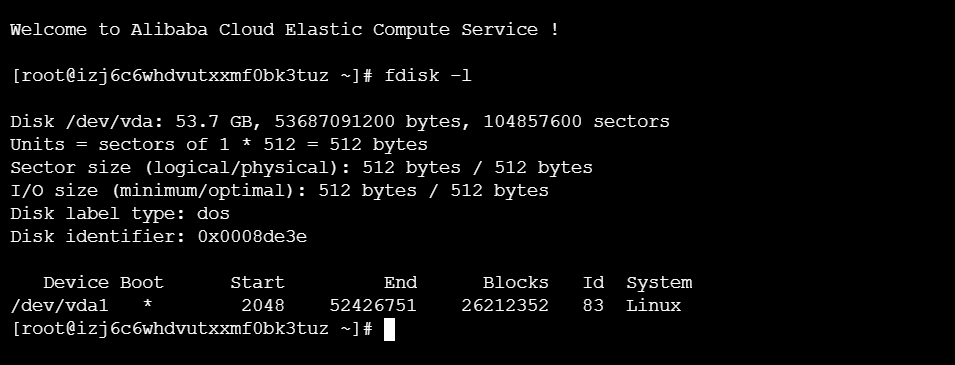The width and height of the screenshot is (955, 365).
Task: Click the 'Linux' system type value
Action: [x=654, y=306]
